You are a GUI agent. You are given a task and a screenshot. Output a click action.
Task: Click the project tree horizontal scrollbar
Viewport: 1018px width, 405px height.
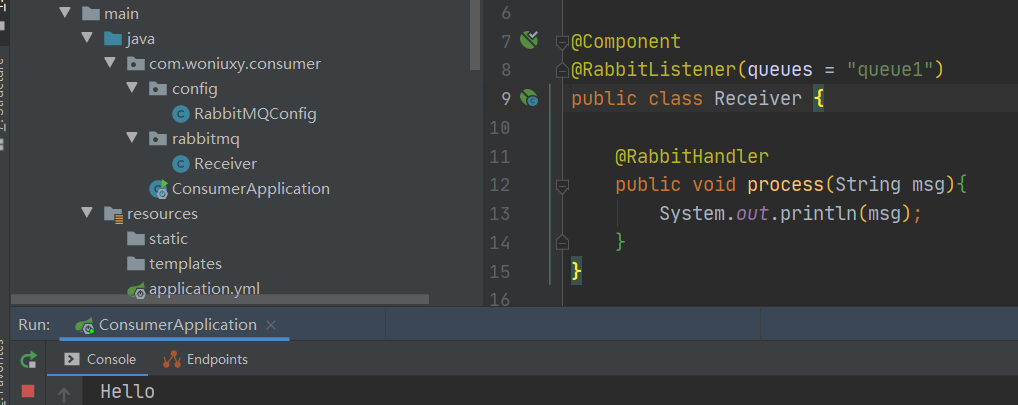pos(219,299)
